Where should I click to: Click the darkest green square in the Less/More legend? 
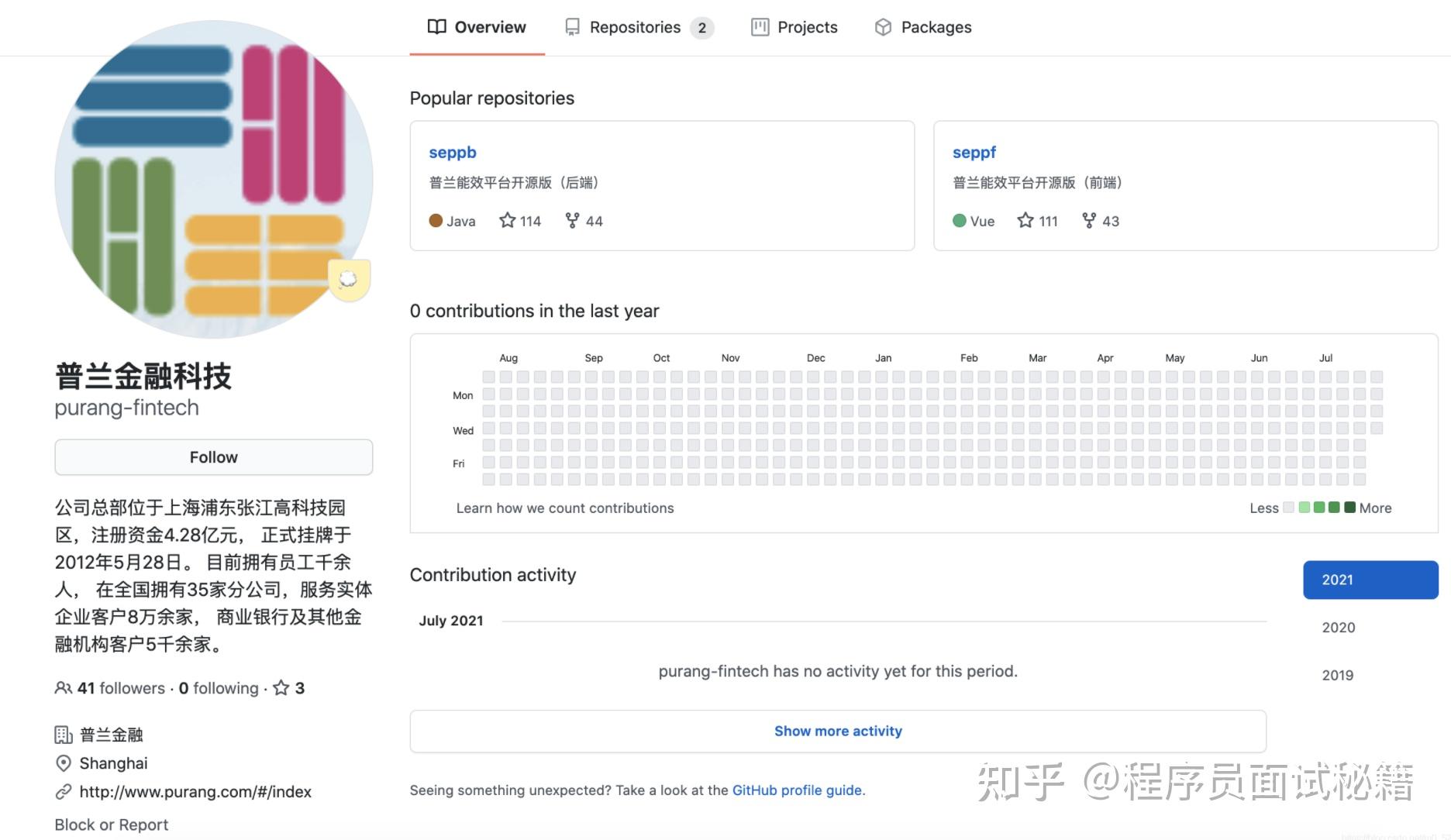(x=1349, y=508)
